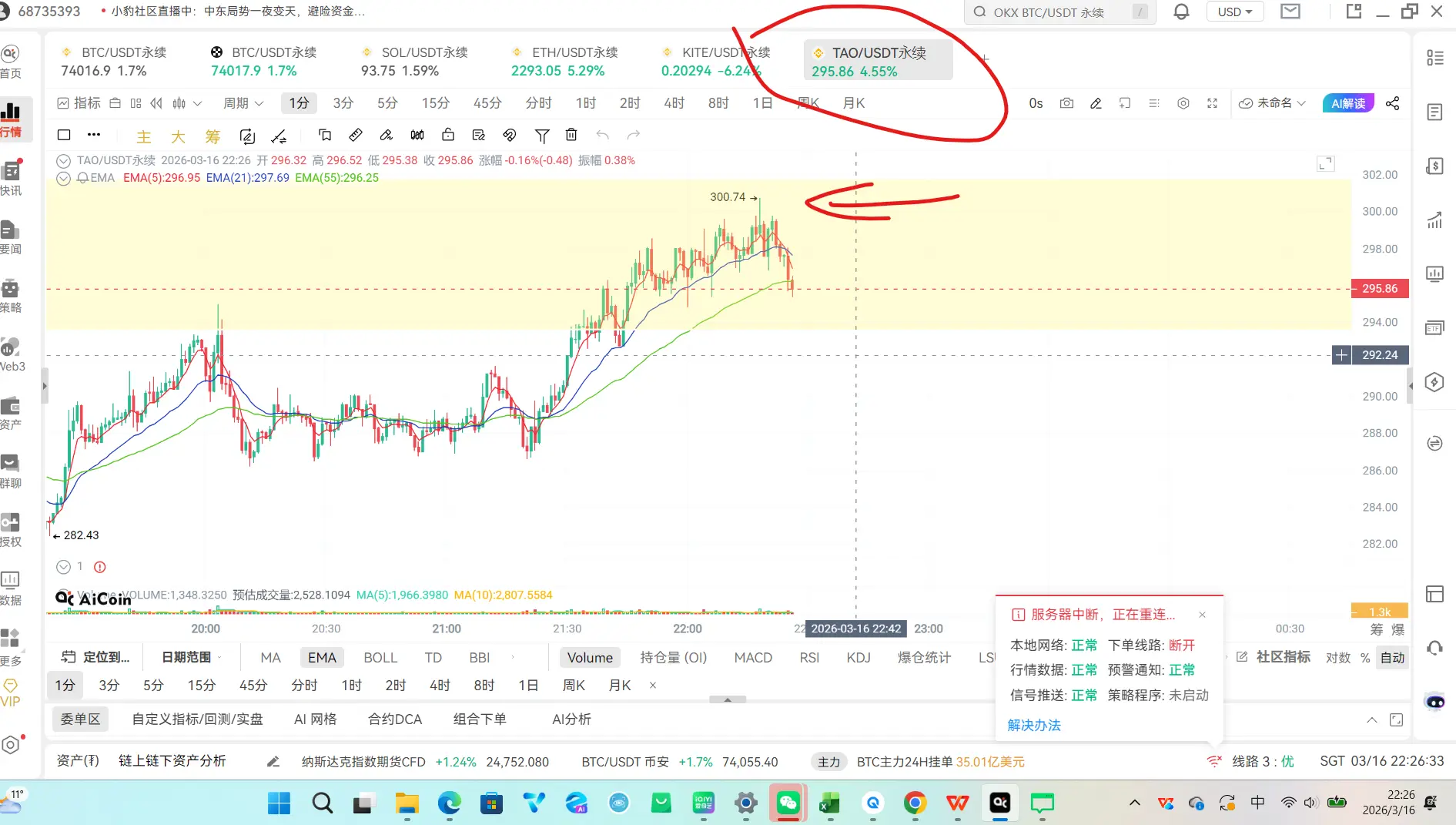
Task: Open the 快讯 flash news sidebar icon
Action: (x=11, y=178)
